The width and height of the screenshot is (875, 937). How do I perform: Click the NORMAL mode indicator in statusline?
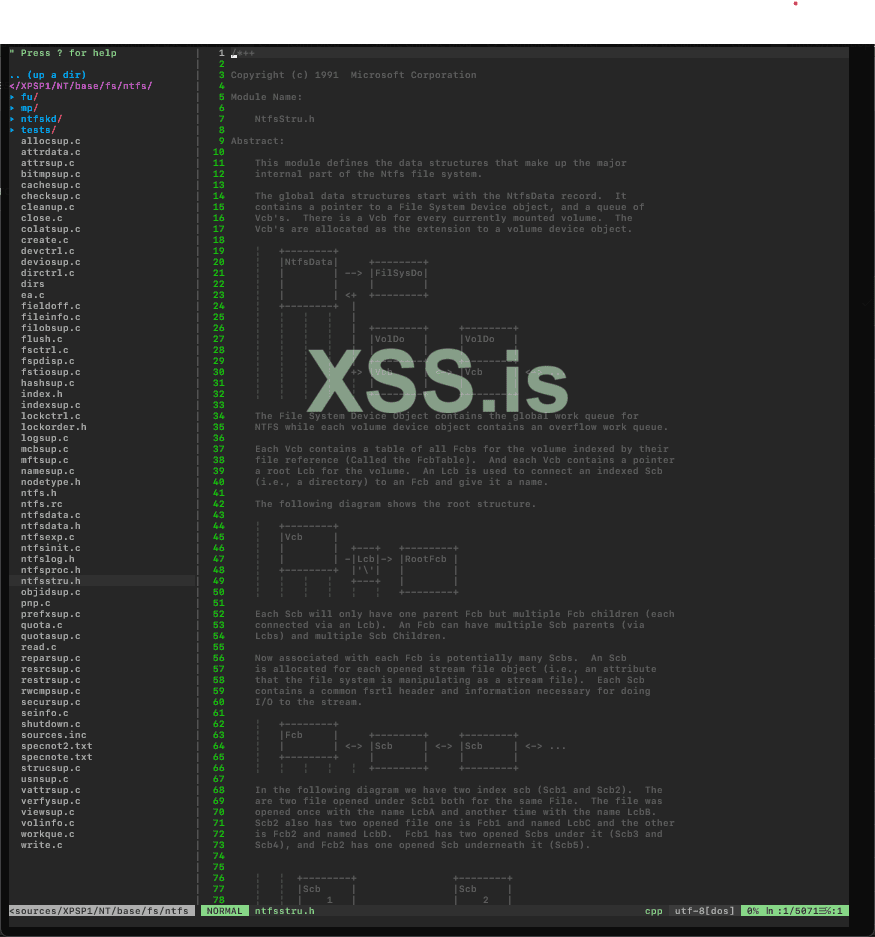tap(225, 911)
